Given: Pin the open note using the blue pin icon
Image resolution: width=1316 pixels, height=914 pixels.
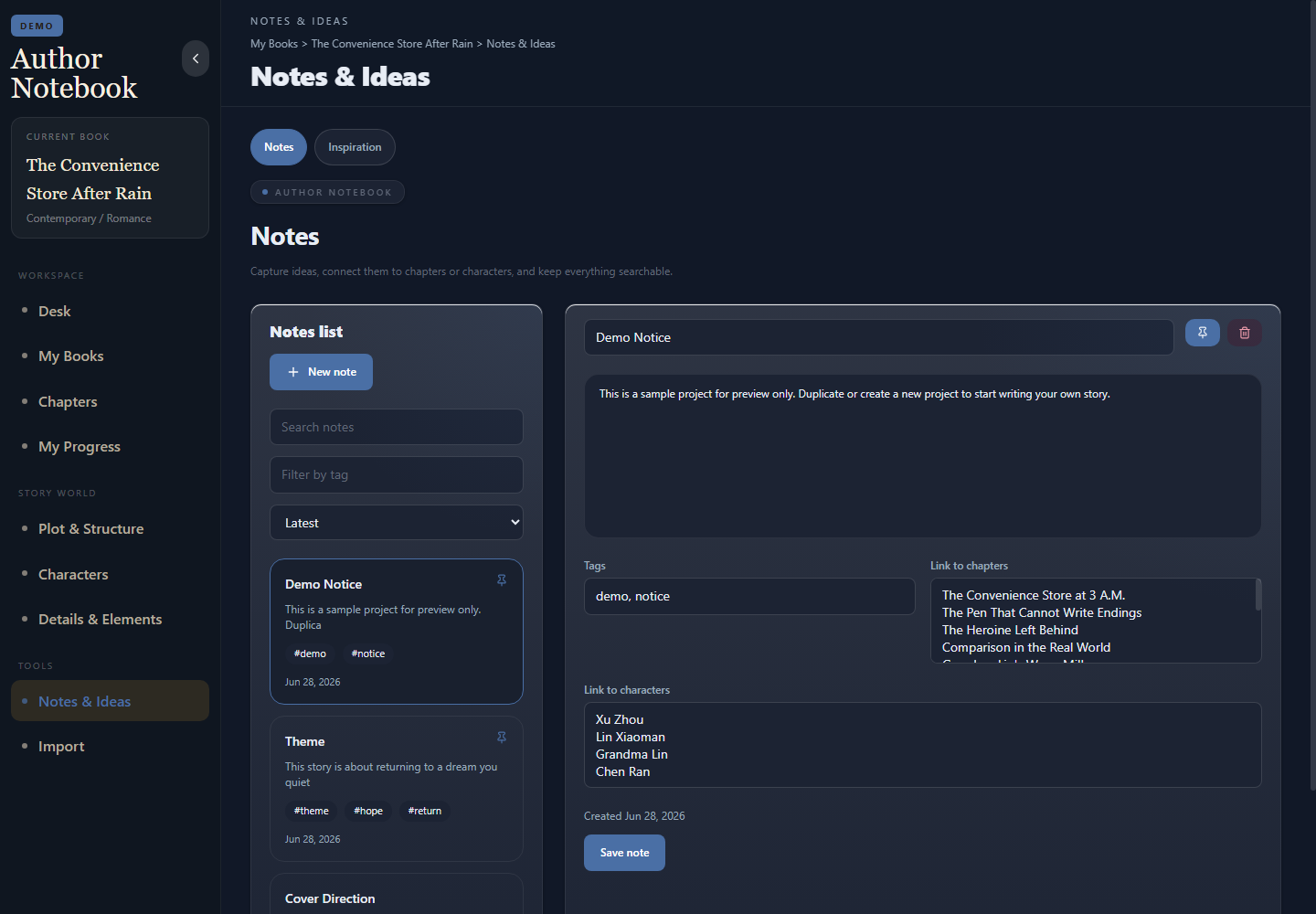Looking at the screenshot, I should tap(1203, 333).
